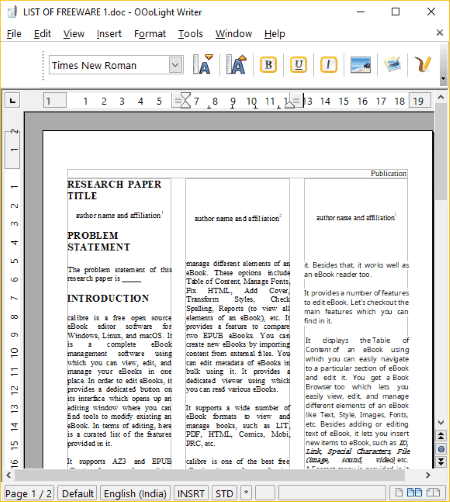This screenshot has height=502, width=450.
Task: Open the Tools menu
Action: point(190,34)
